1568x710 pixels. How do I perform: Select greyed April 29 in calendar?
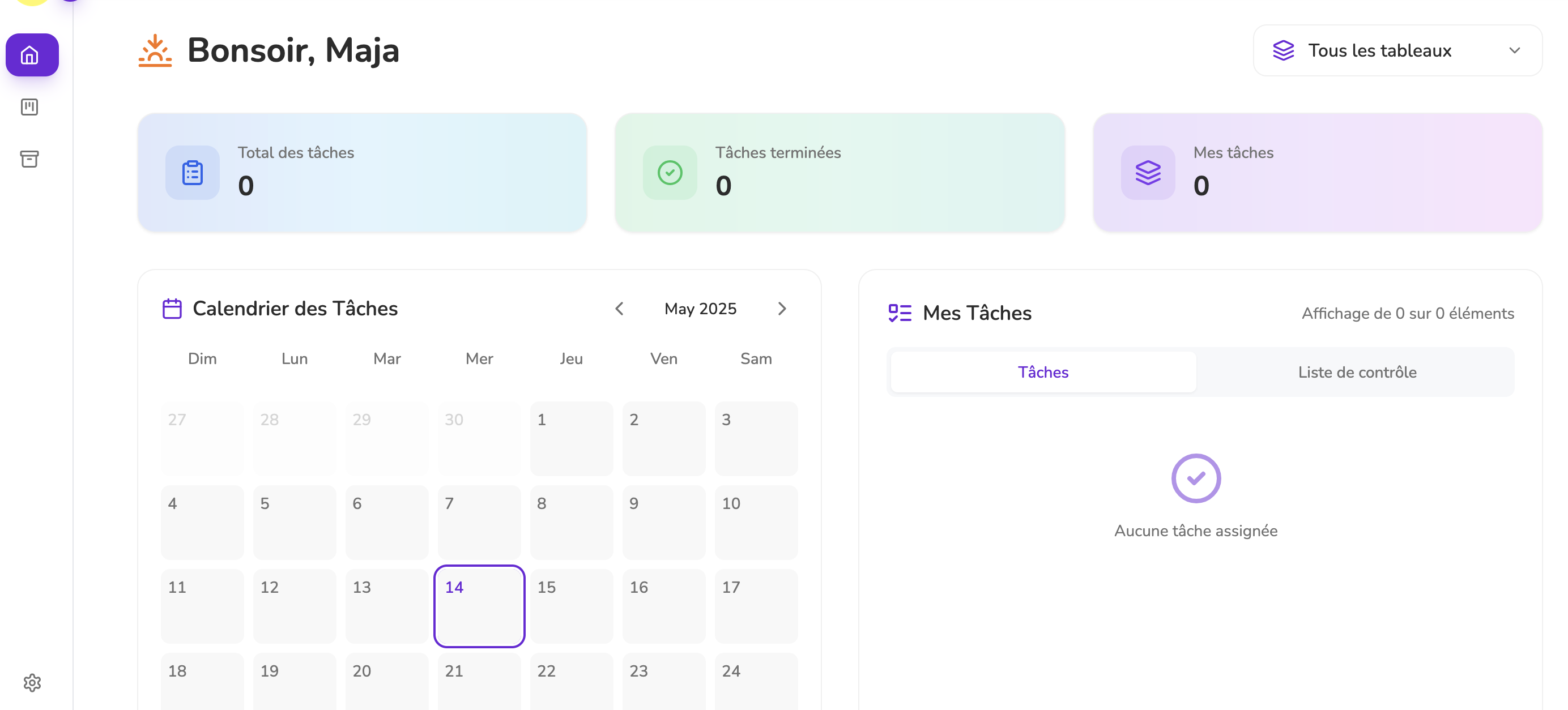coord(387,439)
